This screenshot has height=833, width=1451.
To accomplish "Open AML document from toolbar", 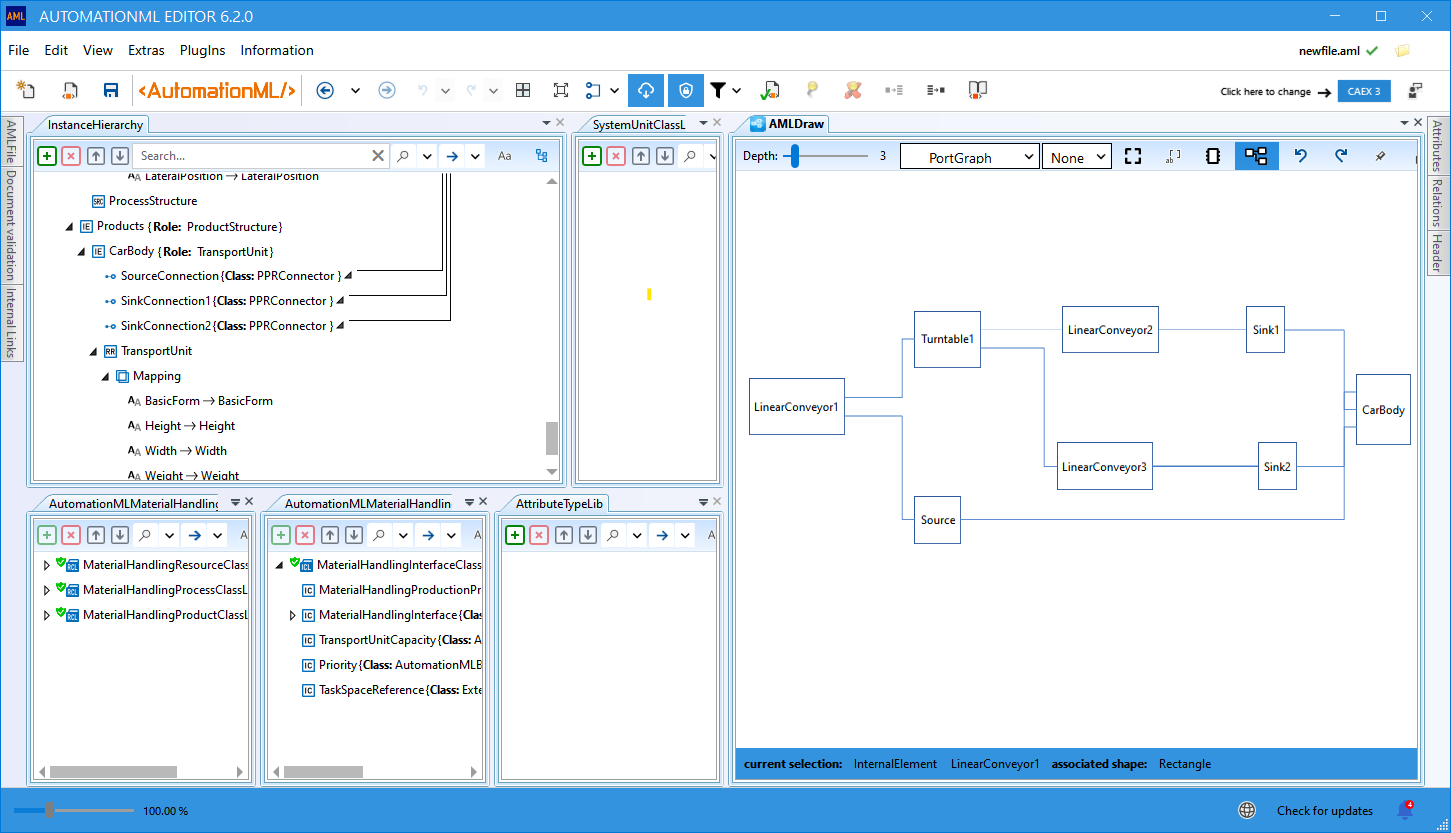I will (70, 90).
